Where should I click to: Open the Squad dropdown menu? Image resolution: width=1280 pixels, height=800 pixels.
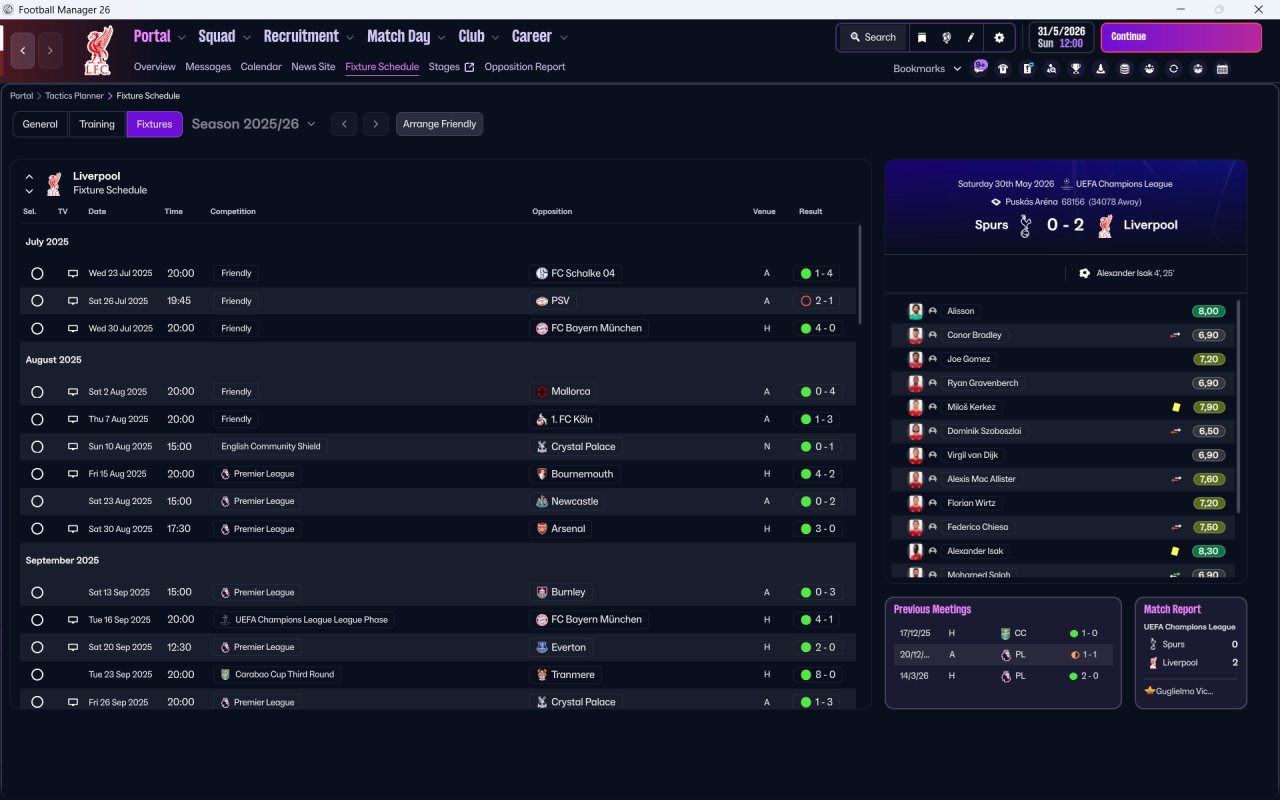click(x=224, y=37)
